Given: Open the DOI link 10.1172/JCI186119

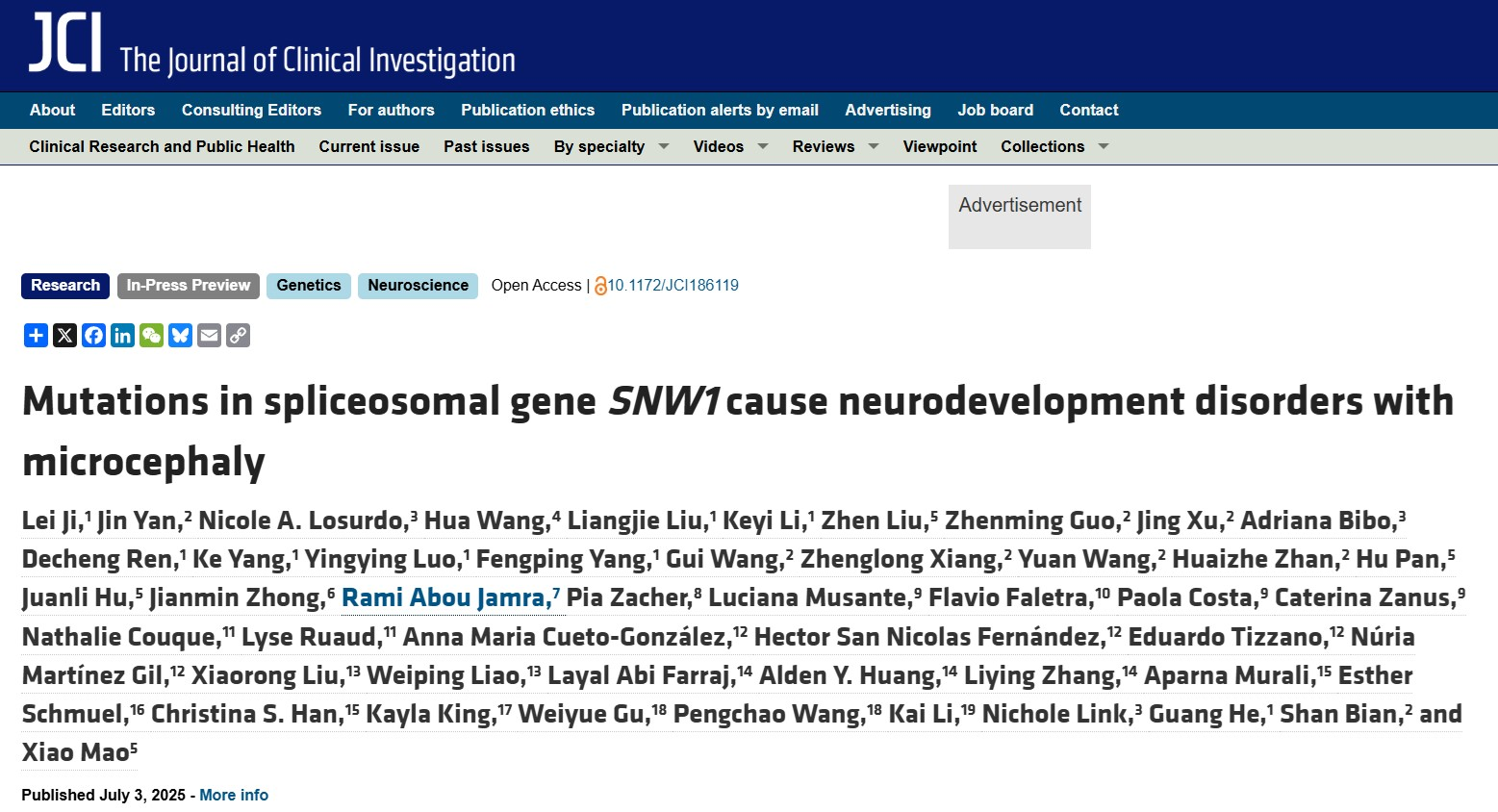Looking at the screenshot, I should click(x=673, y=286).
